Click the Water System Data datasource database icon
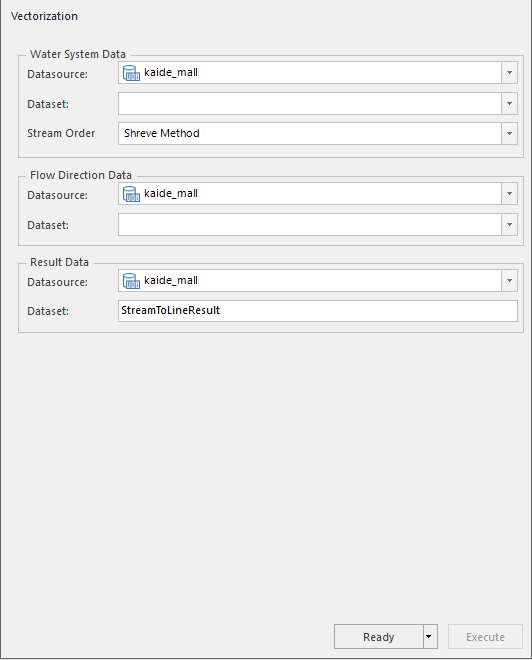532x660 pixels. pyautogui.click(x=131, y=73)
